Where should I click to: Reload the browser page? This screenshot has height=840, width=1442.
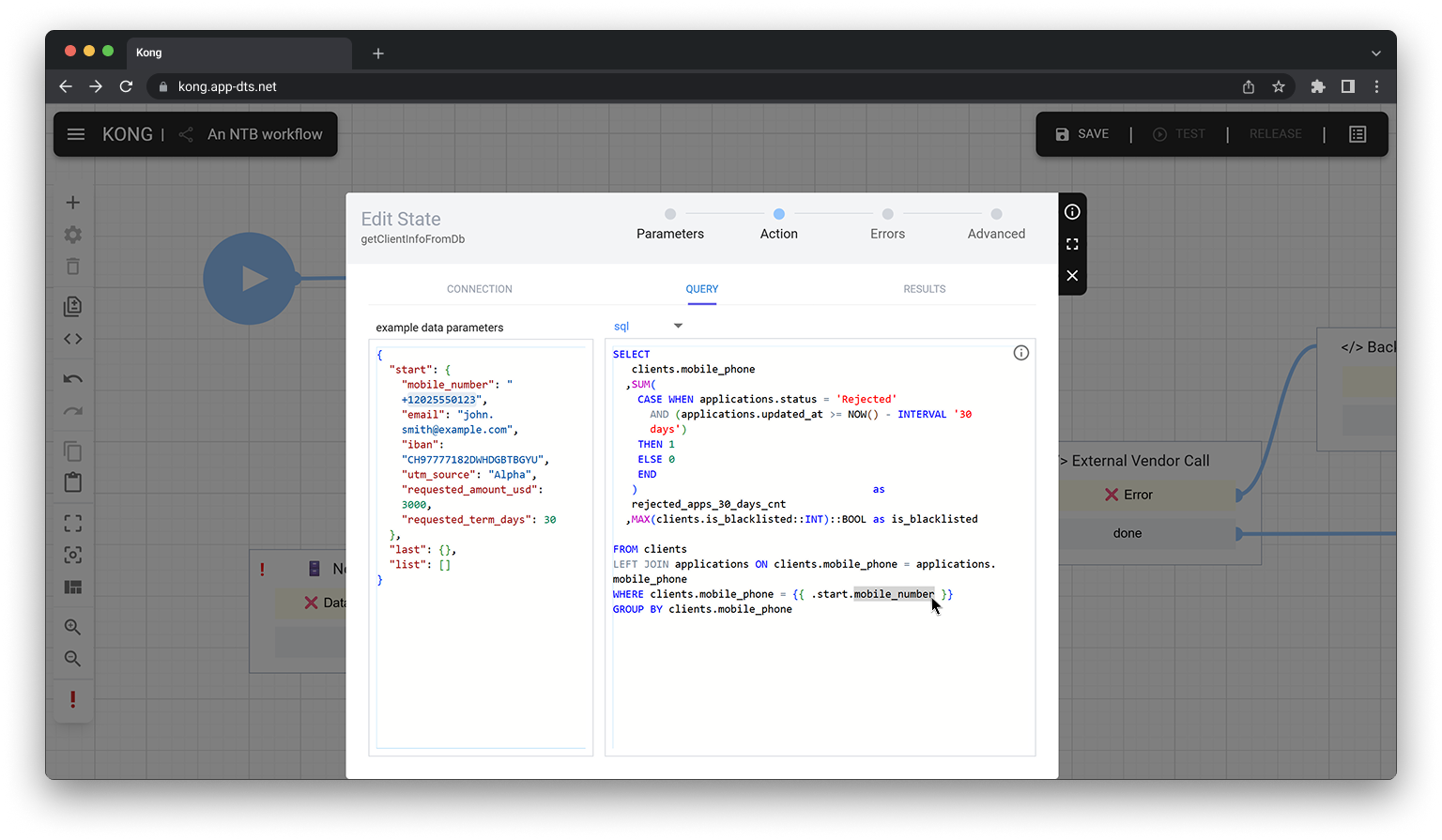[126, 86]
